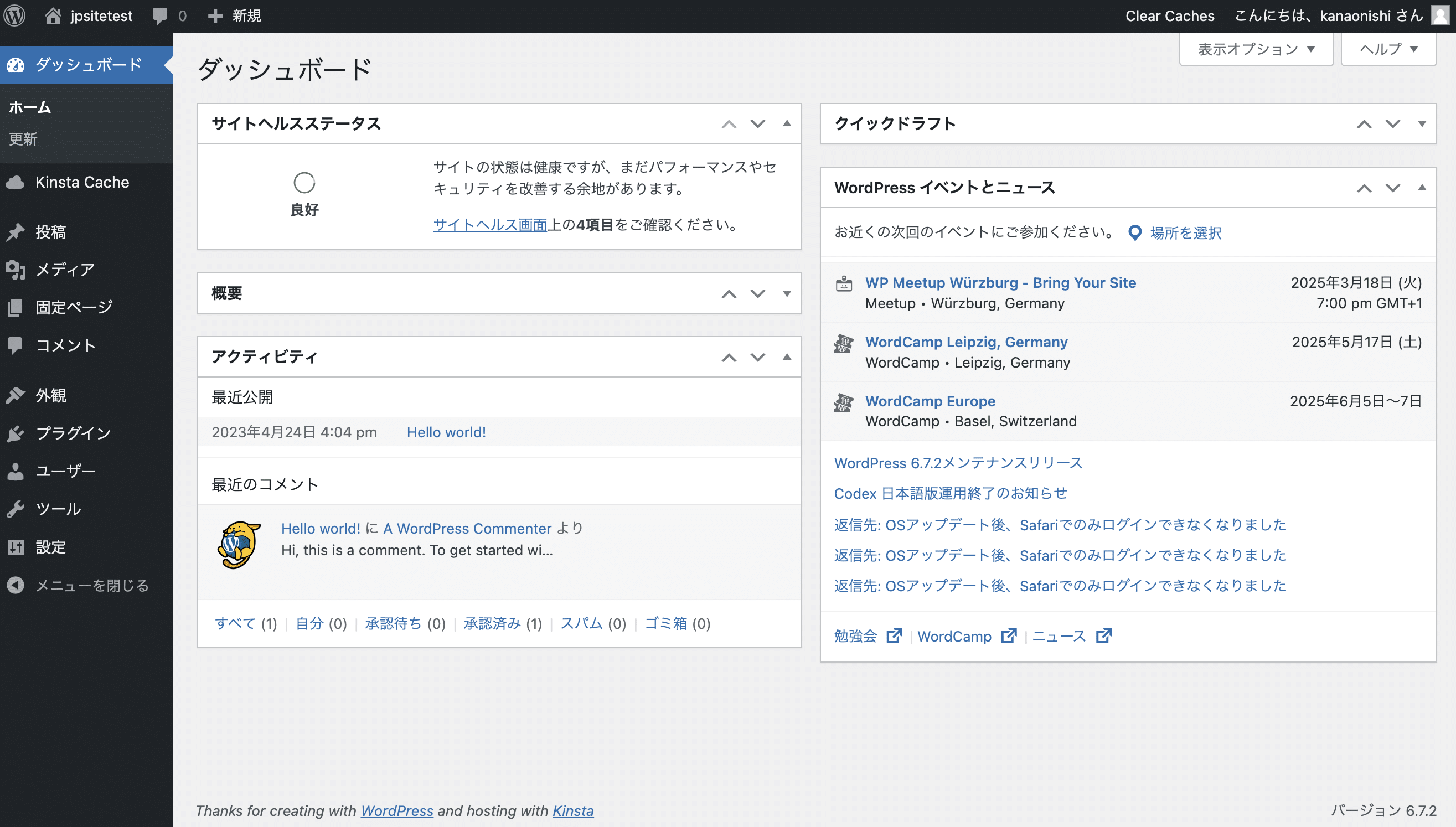This screenshot has width=1456, height=827.
Task: Open A WordPress Commenter link
Action: [467, 528]
